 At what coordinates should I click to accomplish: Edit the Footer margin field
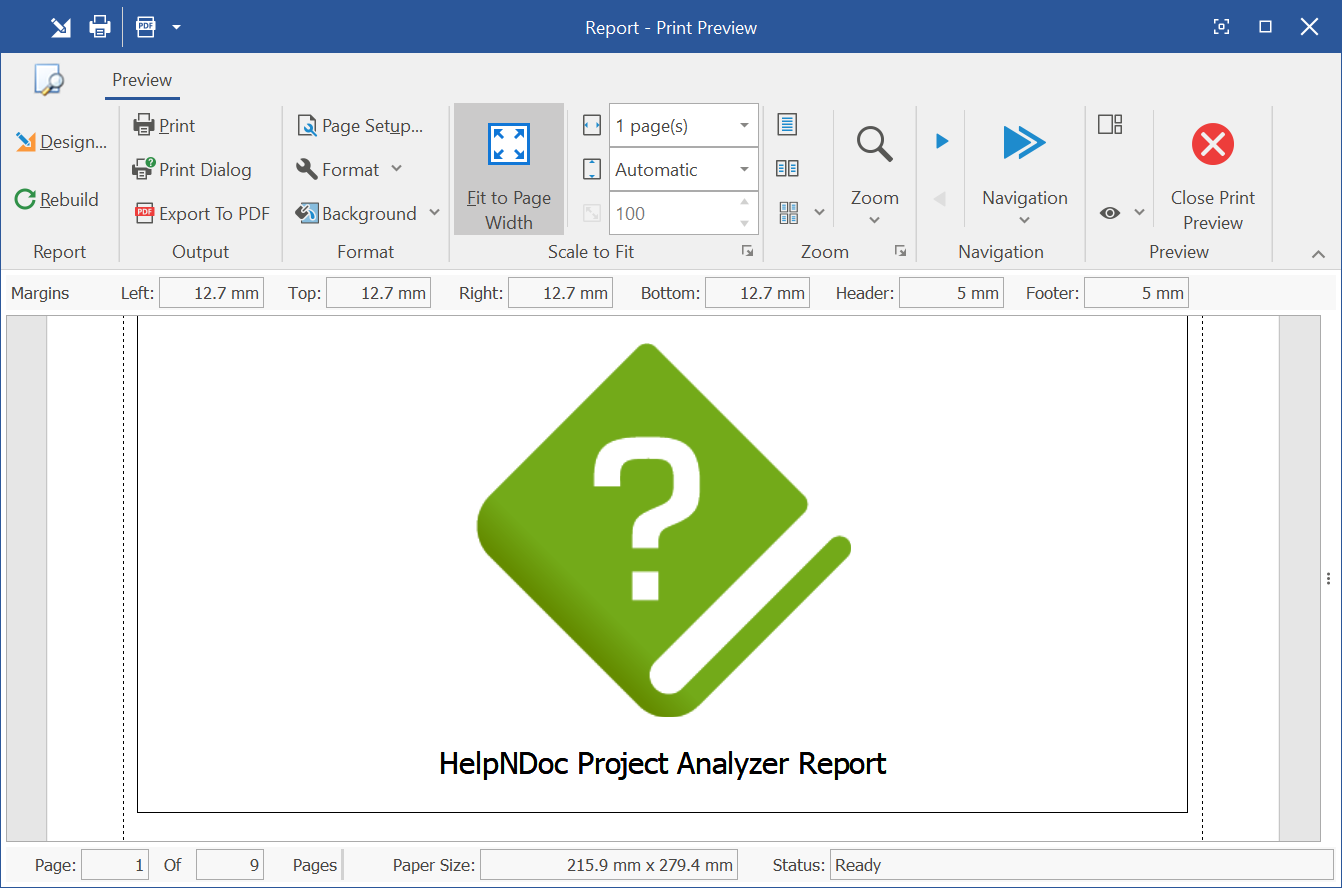tap(1136, 293)
